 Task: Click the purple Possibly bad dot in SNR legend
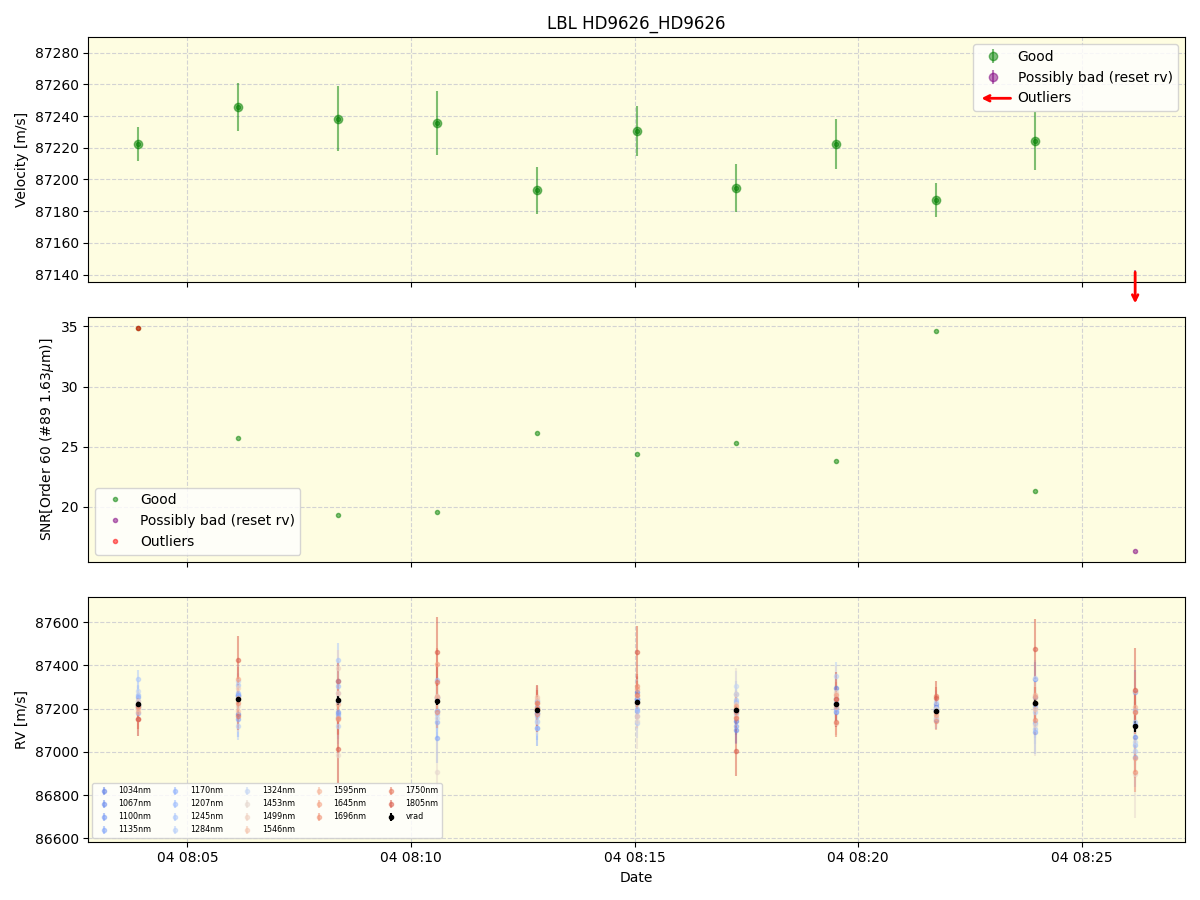point(115,520)
